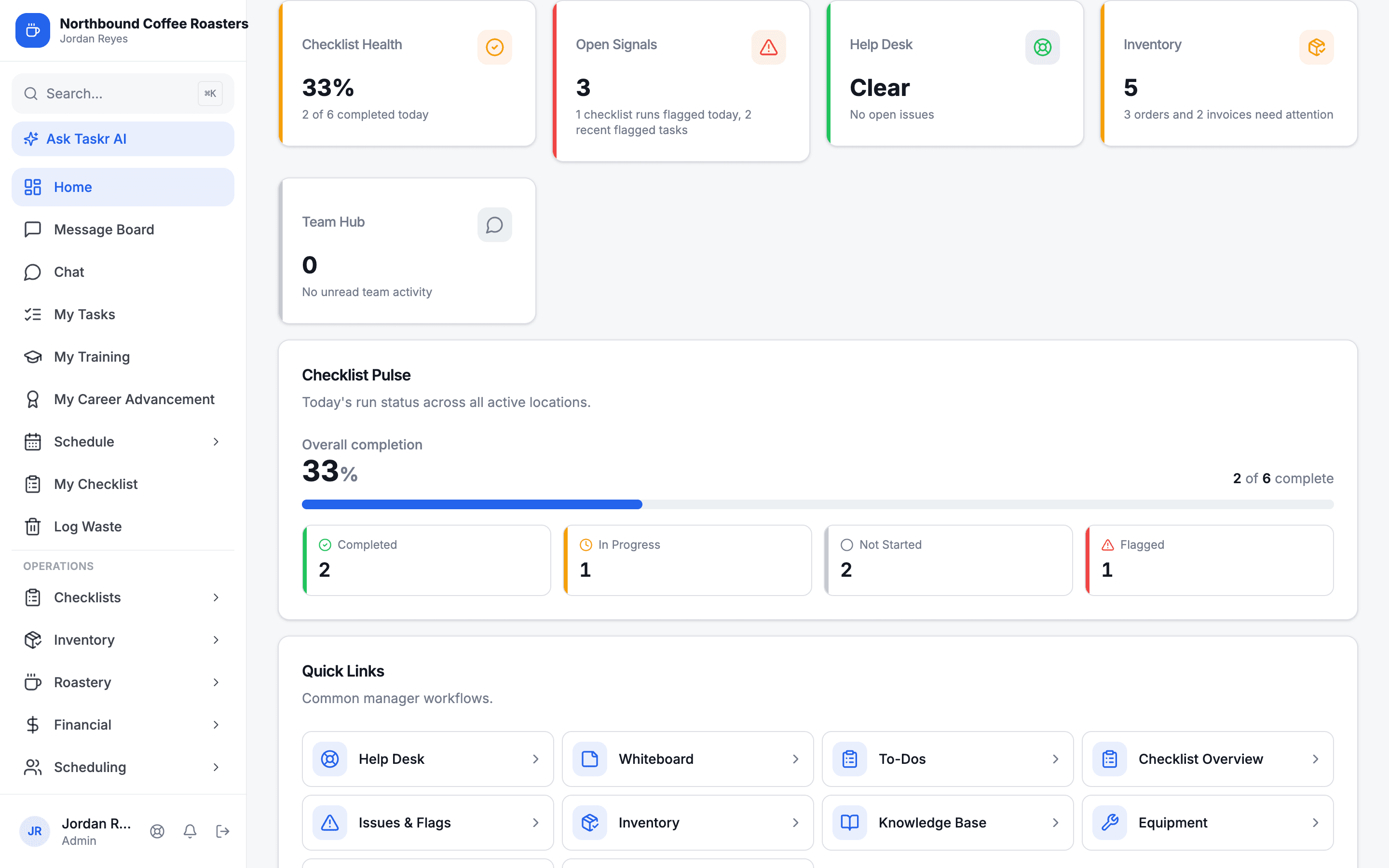Expand the Financial sidebar chevron
Viewport: 1389px width, 868px height.
coord(216,725)
